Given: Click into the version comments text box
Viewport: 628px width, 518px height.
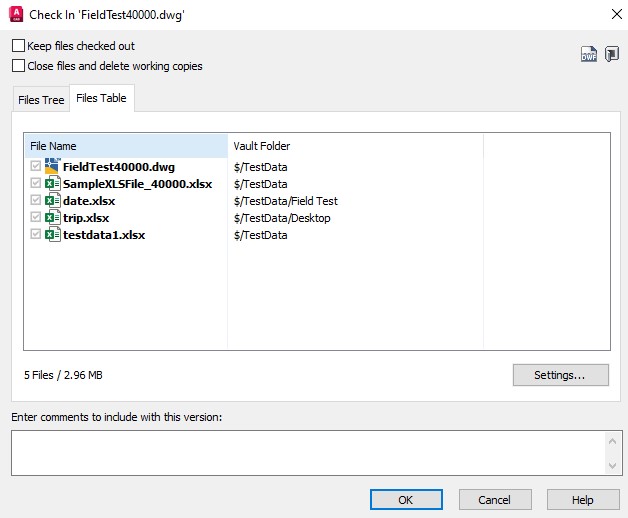Looking at the screenshot, I should point(305,452).
